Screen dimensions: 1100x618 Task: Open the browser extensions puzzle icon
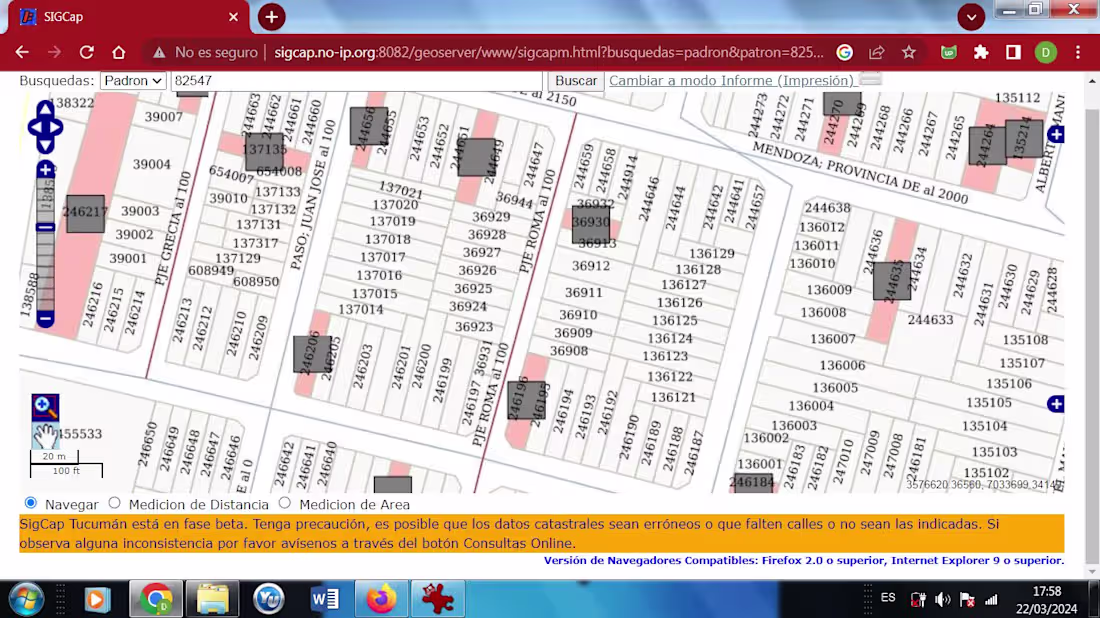click(981, 51)
